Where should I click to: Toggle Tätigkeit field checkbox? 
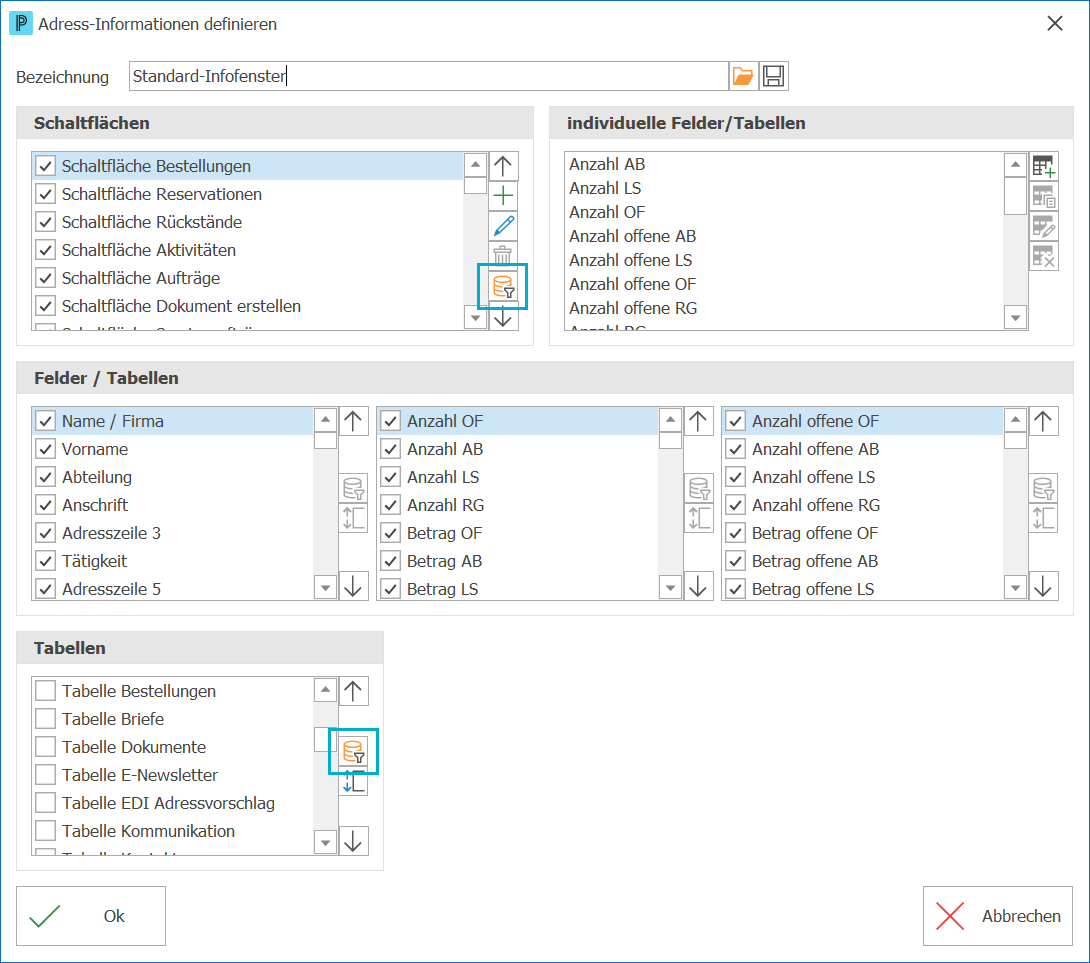(46, 560)
